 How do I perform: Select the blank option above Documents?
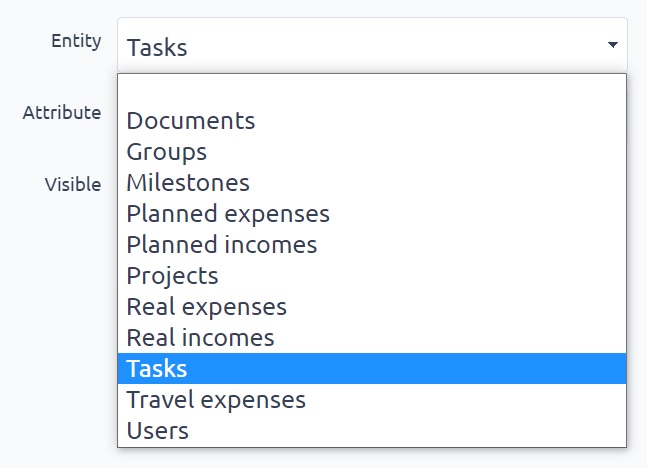pyautogui.click(x=371, y=92)
